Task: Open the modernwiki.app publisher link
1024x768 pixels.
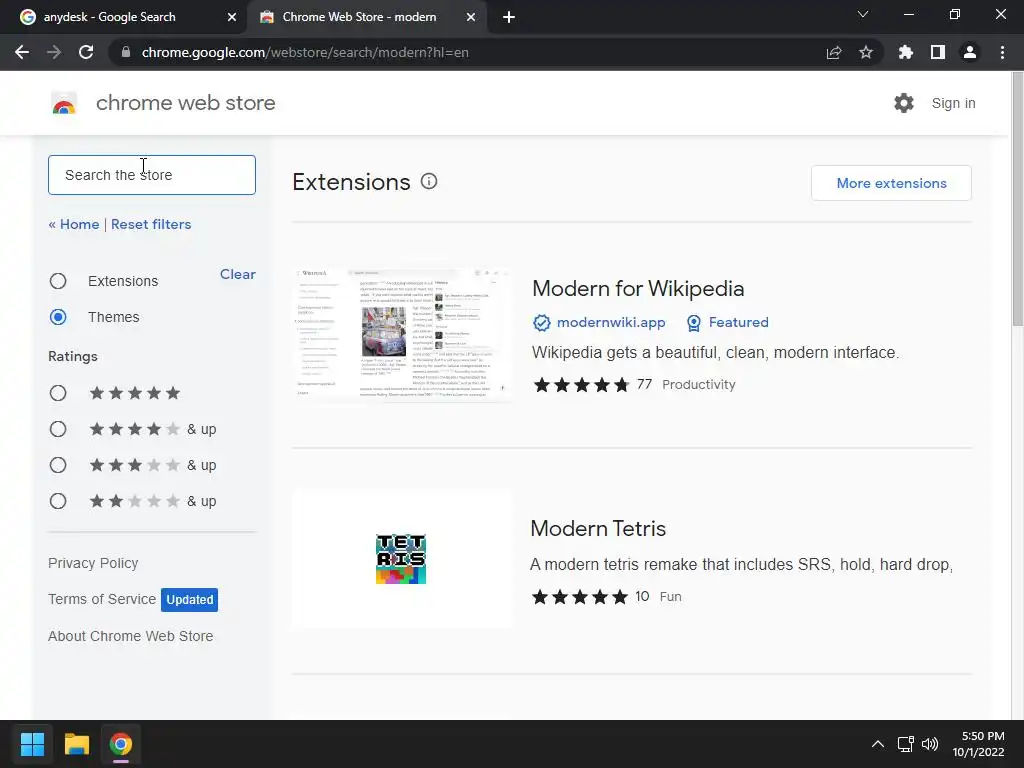Action: click(x=611, y=323)
